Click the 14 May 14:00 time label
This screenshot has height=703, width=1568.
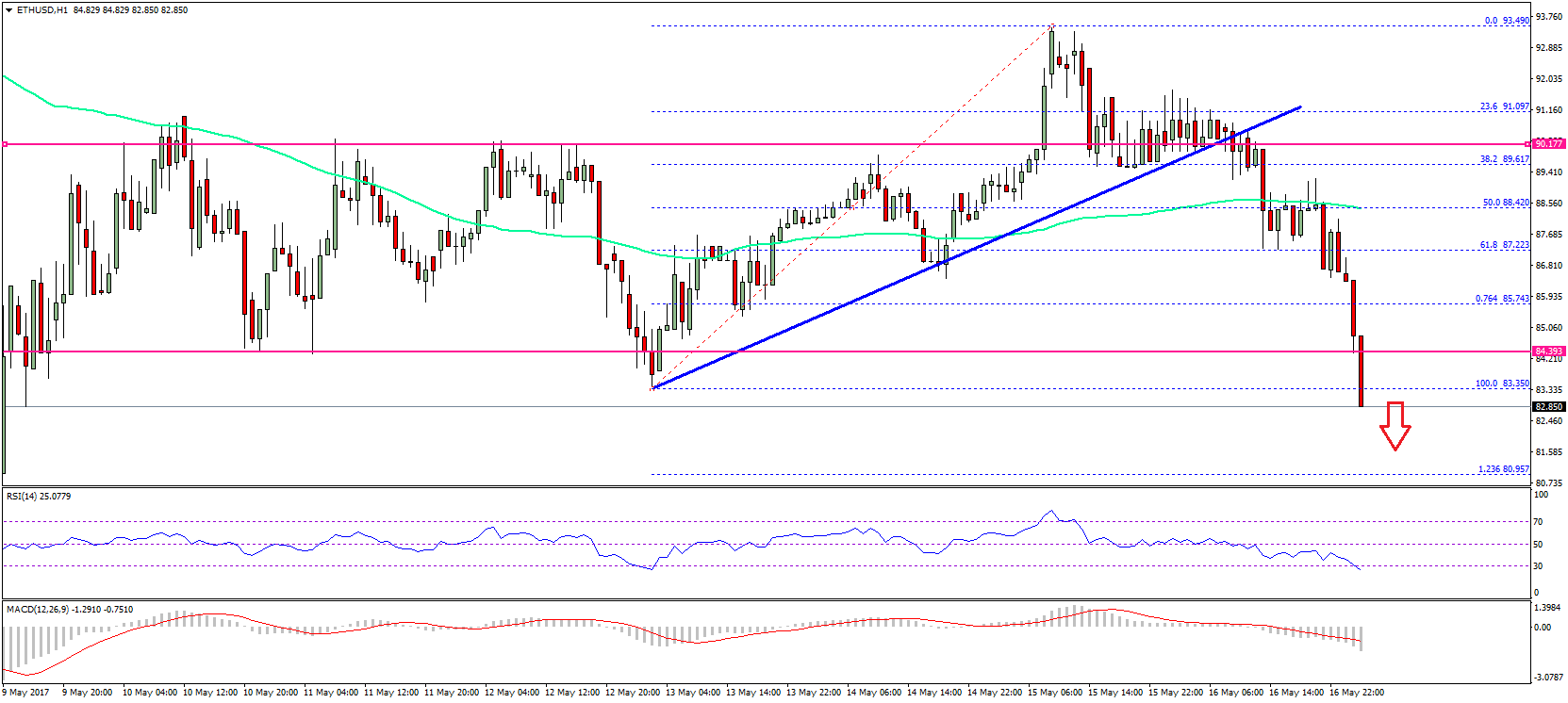[934, 693]
